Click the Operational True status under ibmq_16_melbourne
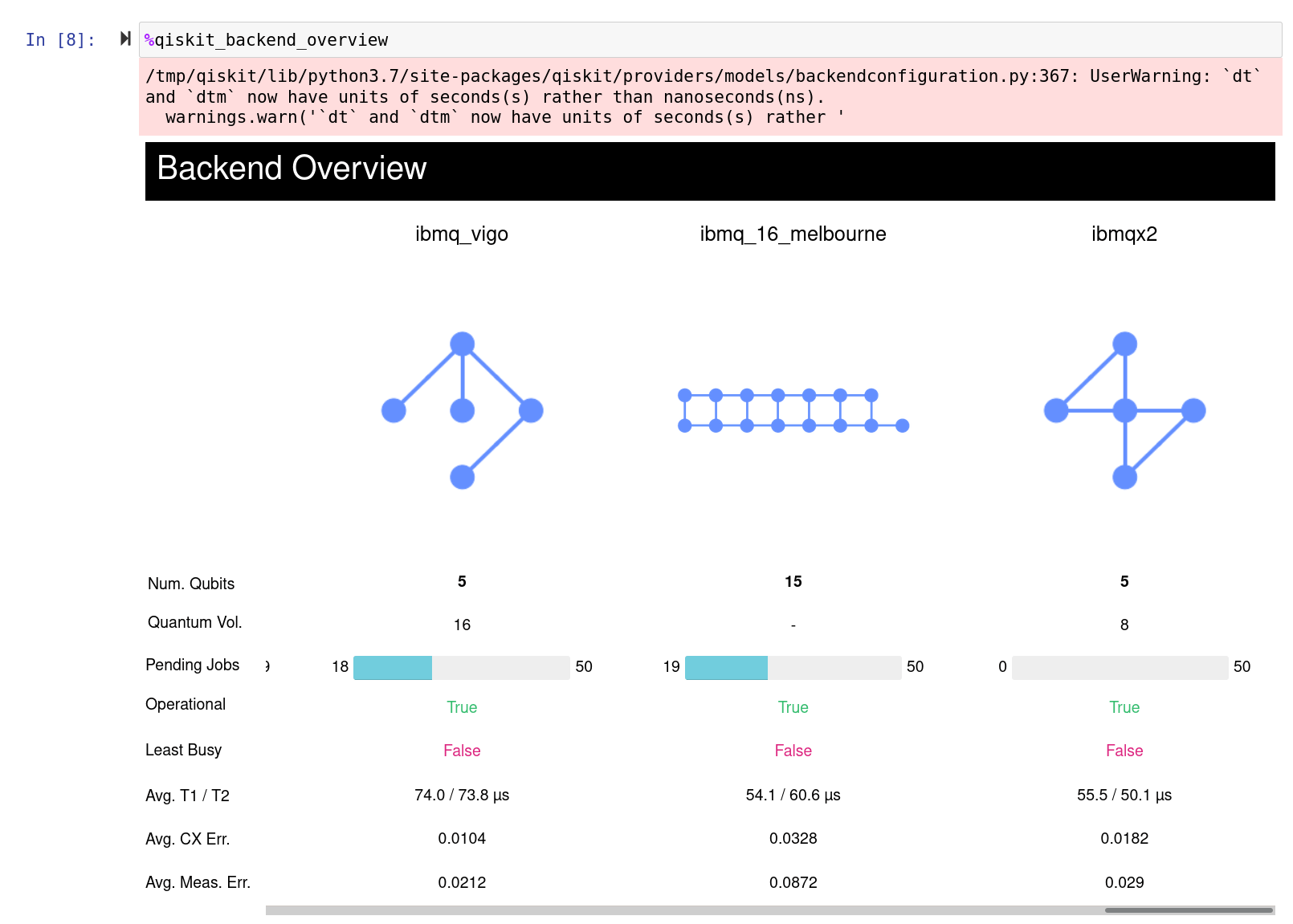1293x924 pixels. 793,707
